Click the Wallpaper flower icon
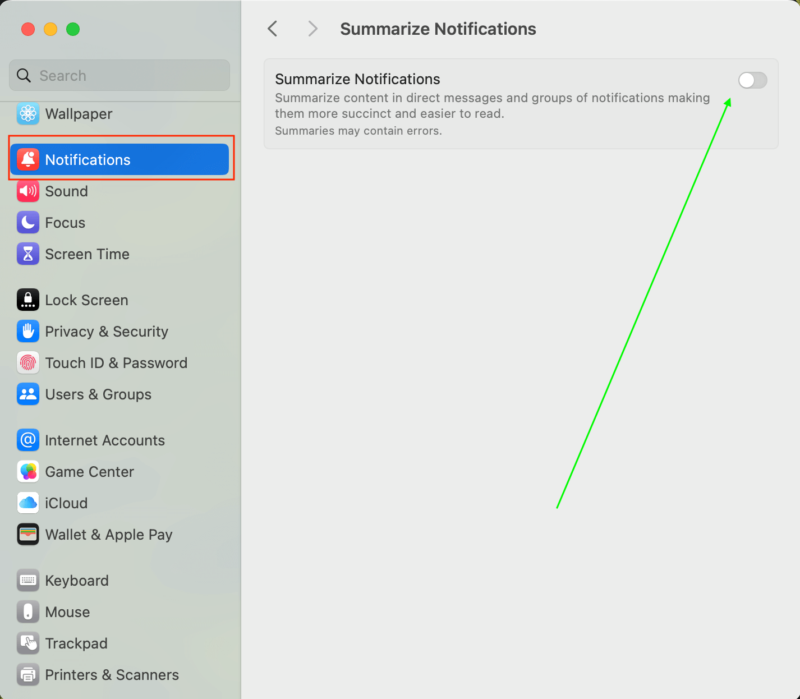Viewport: 800px width, 699px height. pos(28,114)
